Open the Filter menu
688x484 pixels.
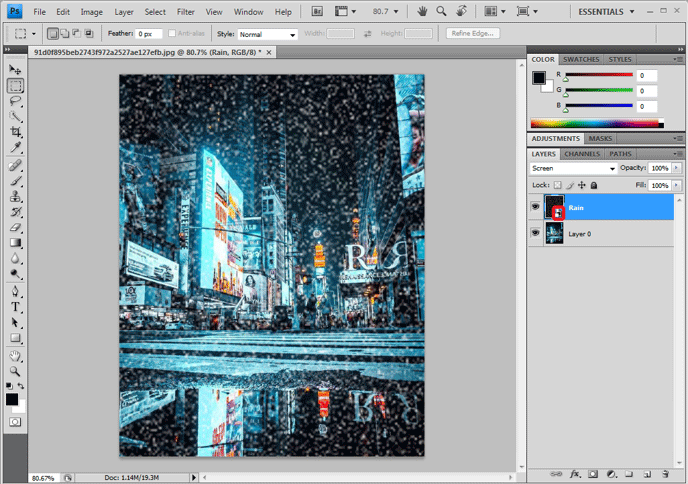186,12
